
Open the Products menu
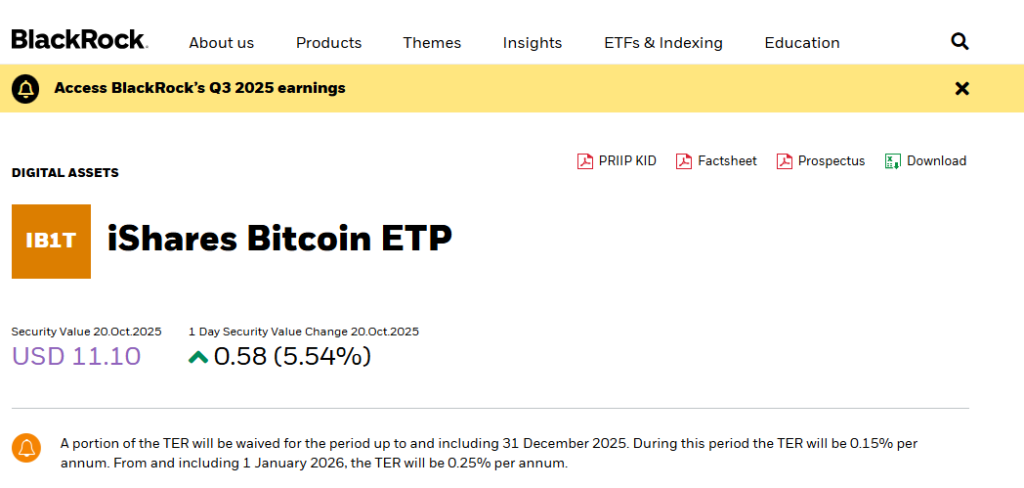329,43
